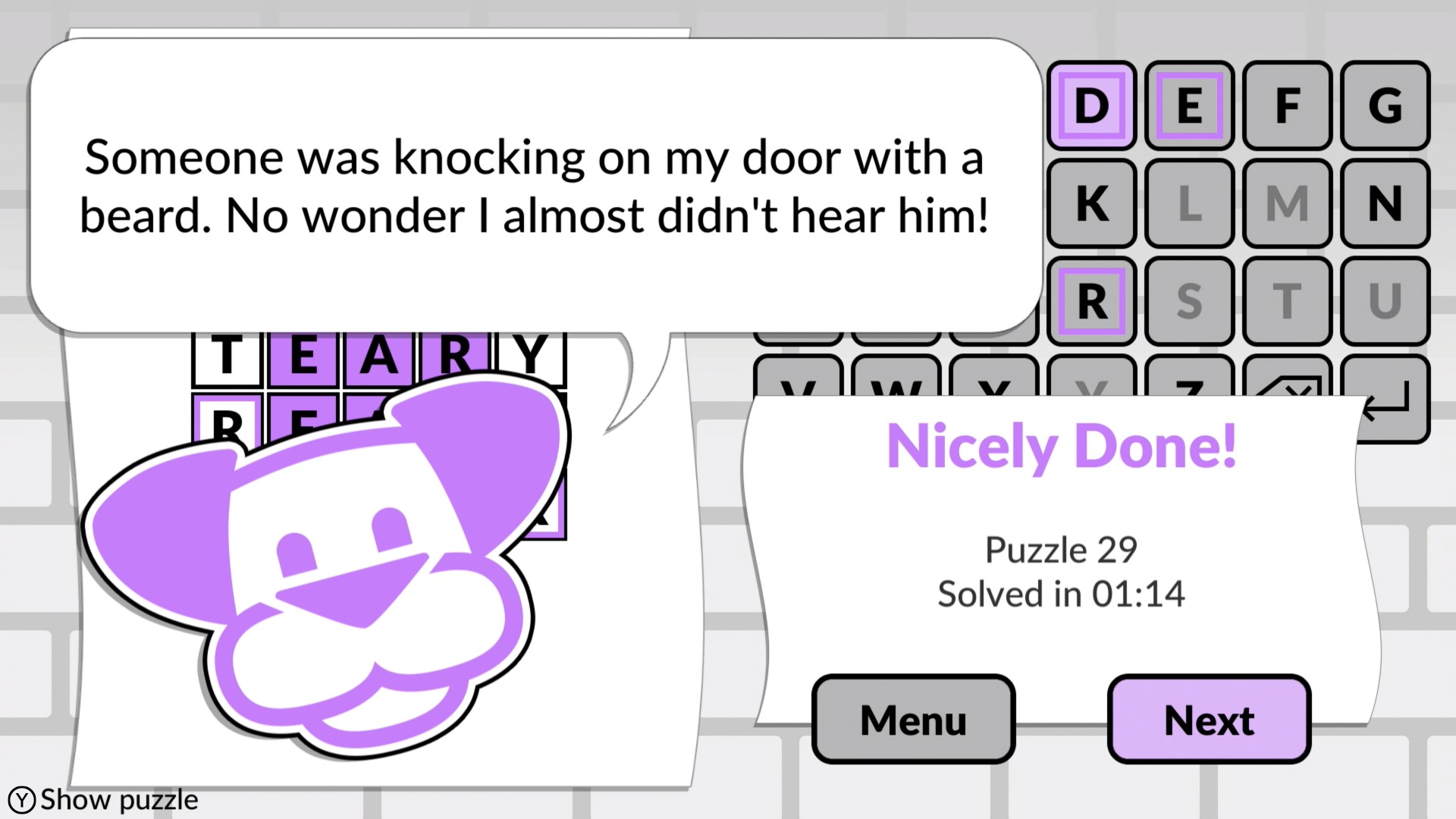
Task: Click the Menu button
Action: pyautogui.click(x=911, y=719)
